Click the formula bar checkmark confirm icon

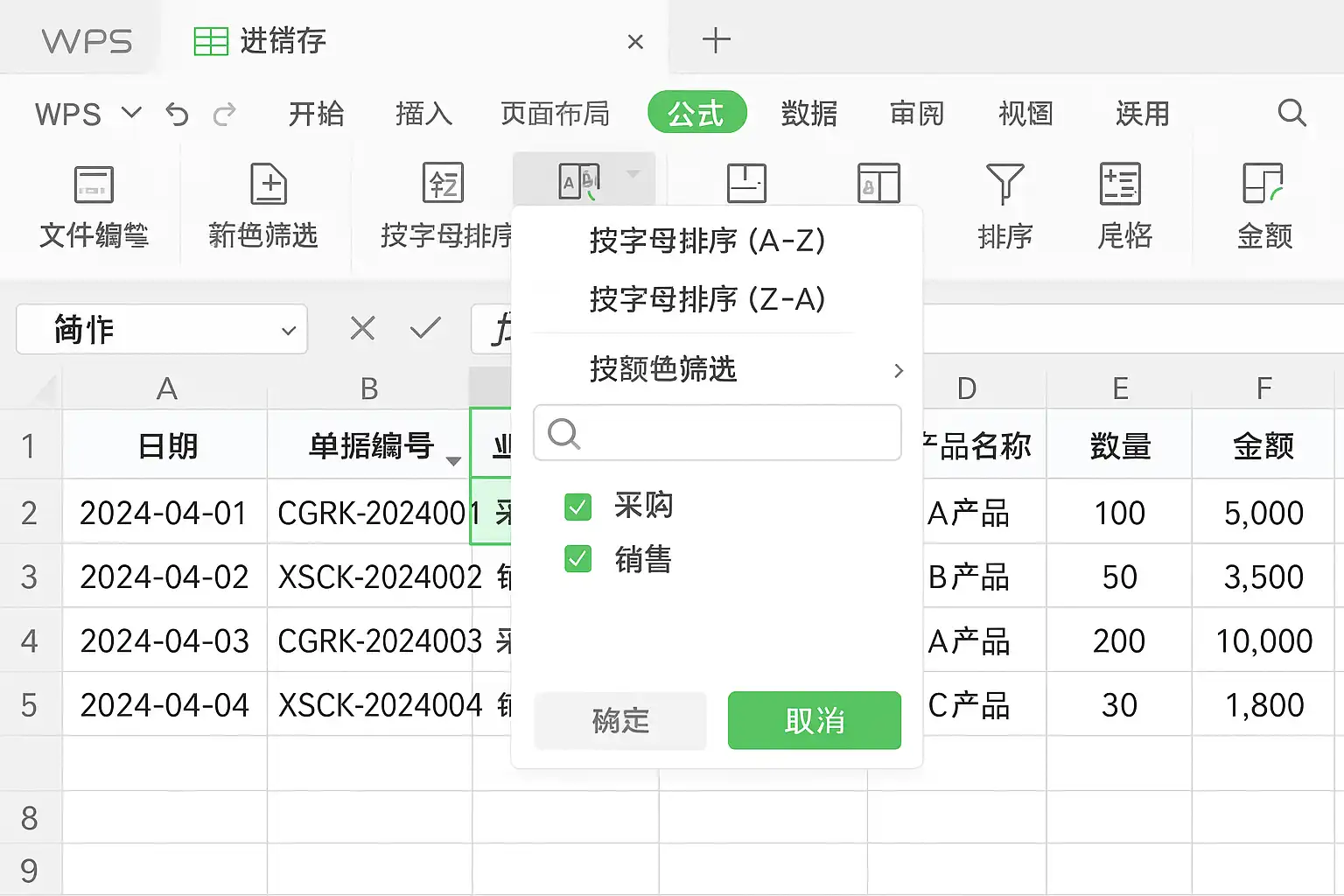[x=425, y=329]
